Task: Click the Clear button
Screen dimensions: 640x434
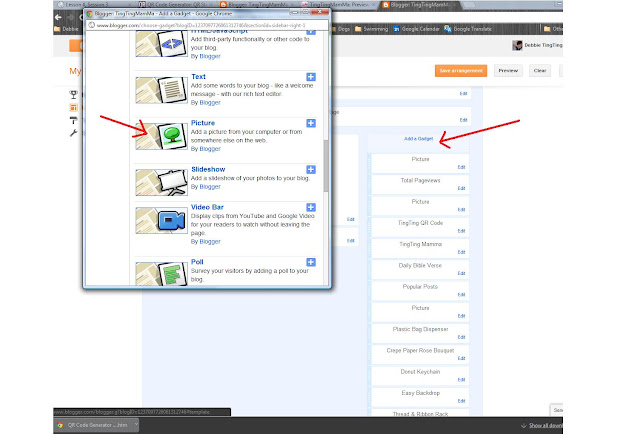Action: (540, 71)
